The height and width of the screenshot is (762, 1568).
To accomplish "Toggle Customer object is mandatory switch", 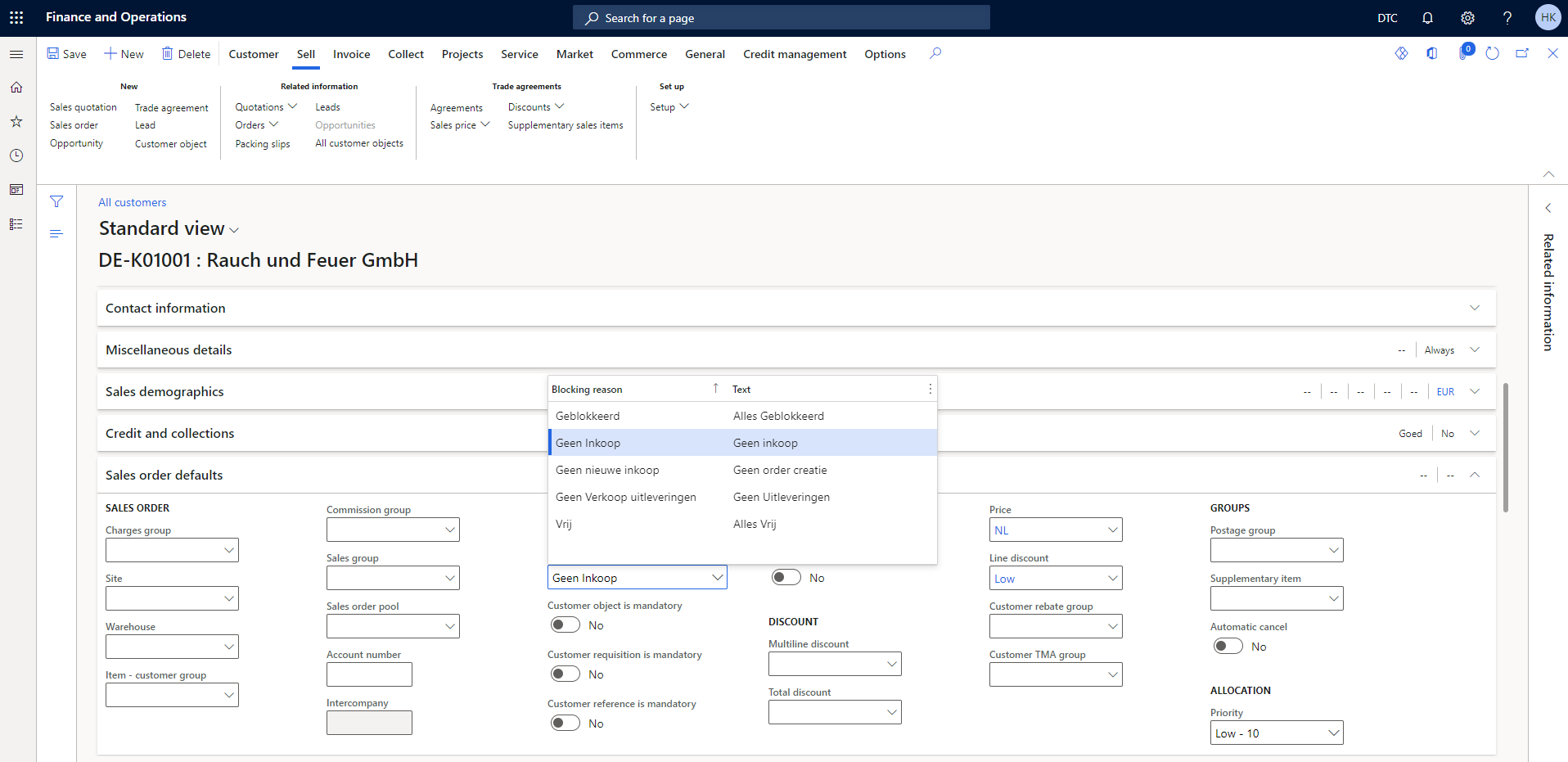I will 565,625.
